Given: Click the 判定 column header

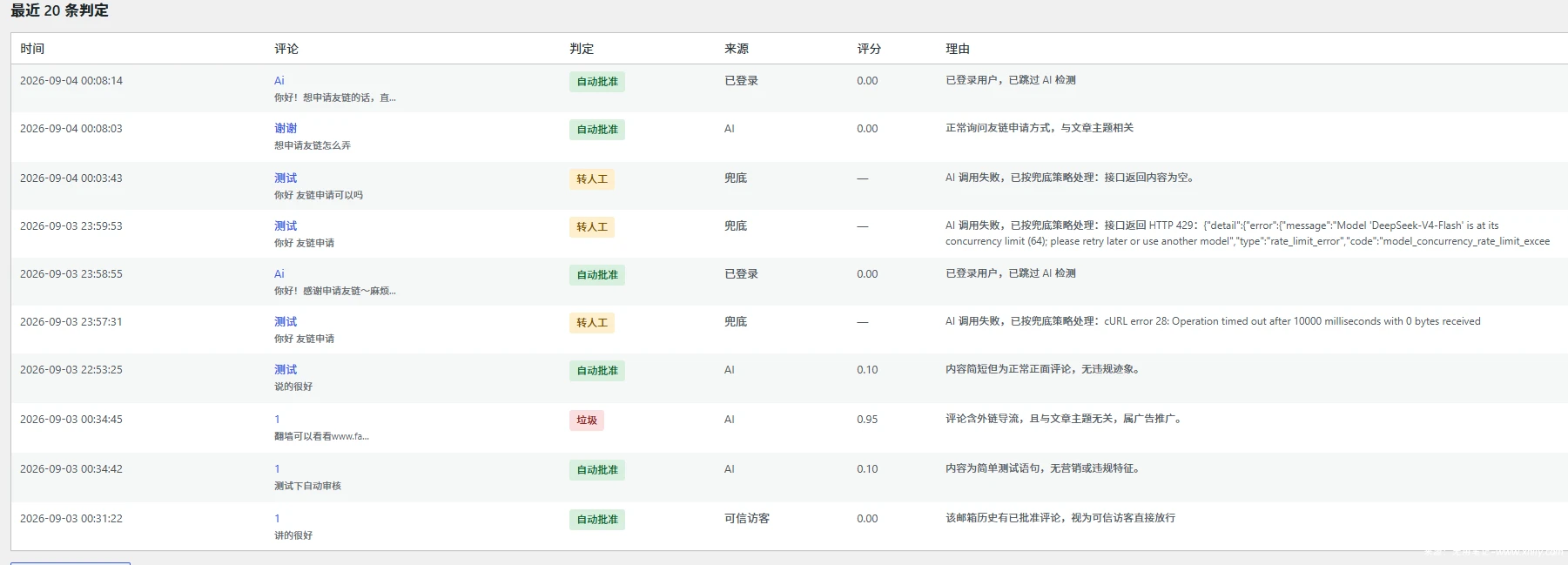Looking at the screenshot, I should (582, 49).
